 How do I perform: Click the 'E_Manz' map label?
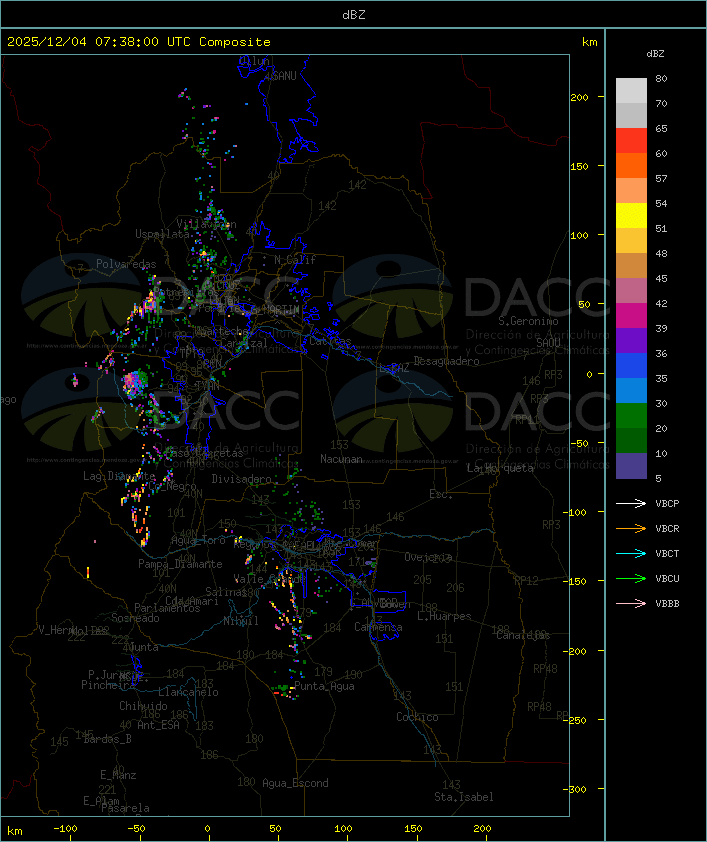tap(118, 775)
